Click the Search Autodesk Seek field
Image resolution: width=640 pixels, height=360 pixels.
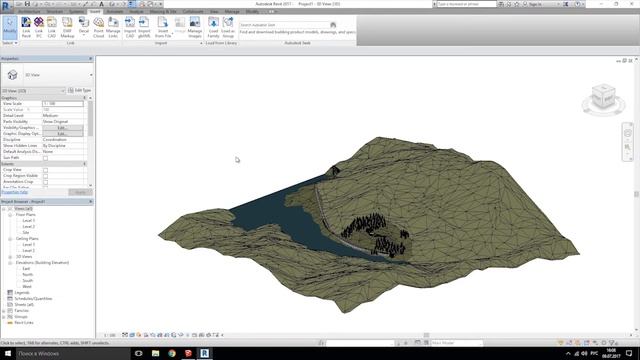coord(284,25)
